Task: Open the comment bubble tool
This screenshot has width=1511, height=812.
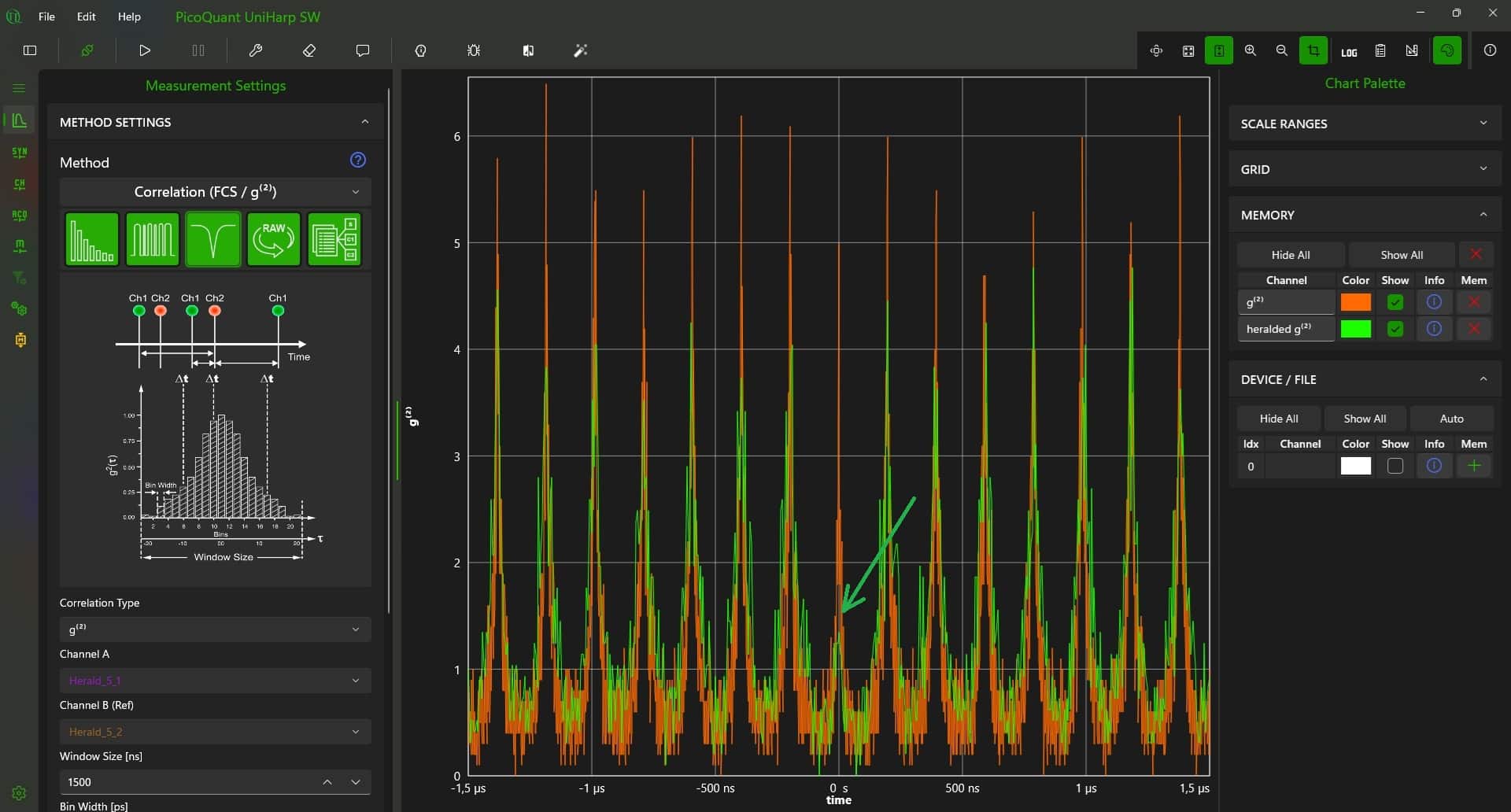Action: [x=362, y=50]
